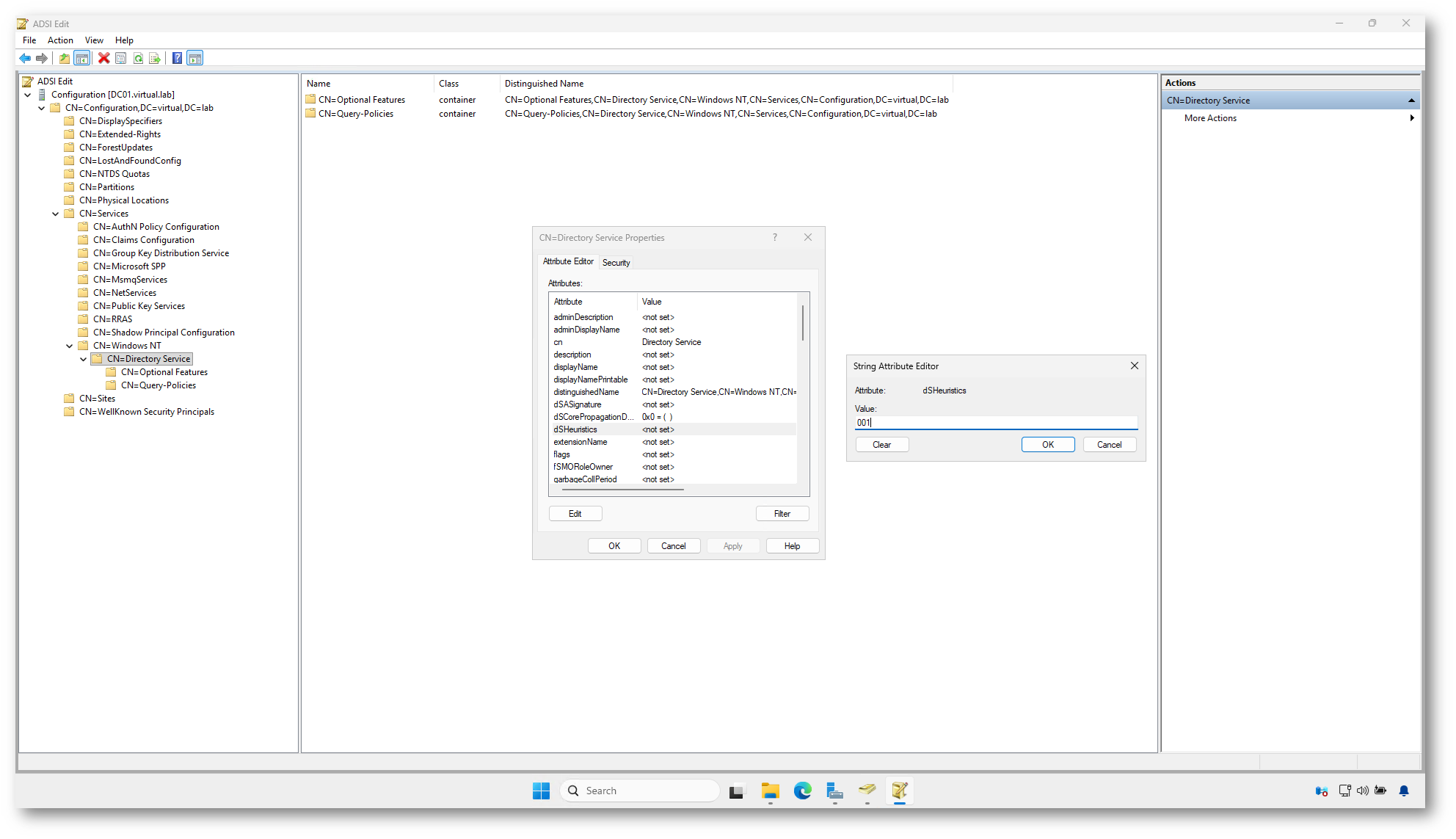
Task: Open the File menu
Action: 29,40
